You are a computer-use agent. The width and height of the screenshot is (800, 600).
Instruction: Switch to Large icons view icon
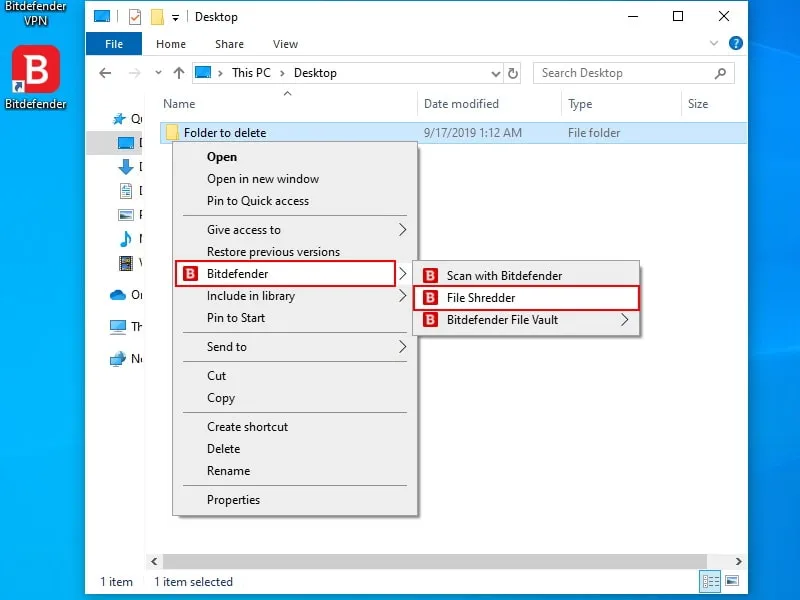(732, 581)
